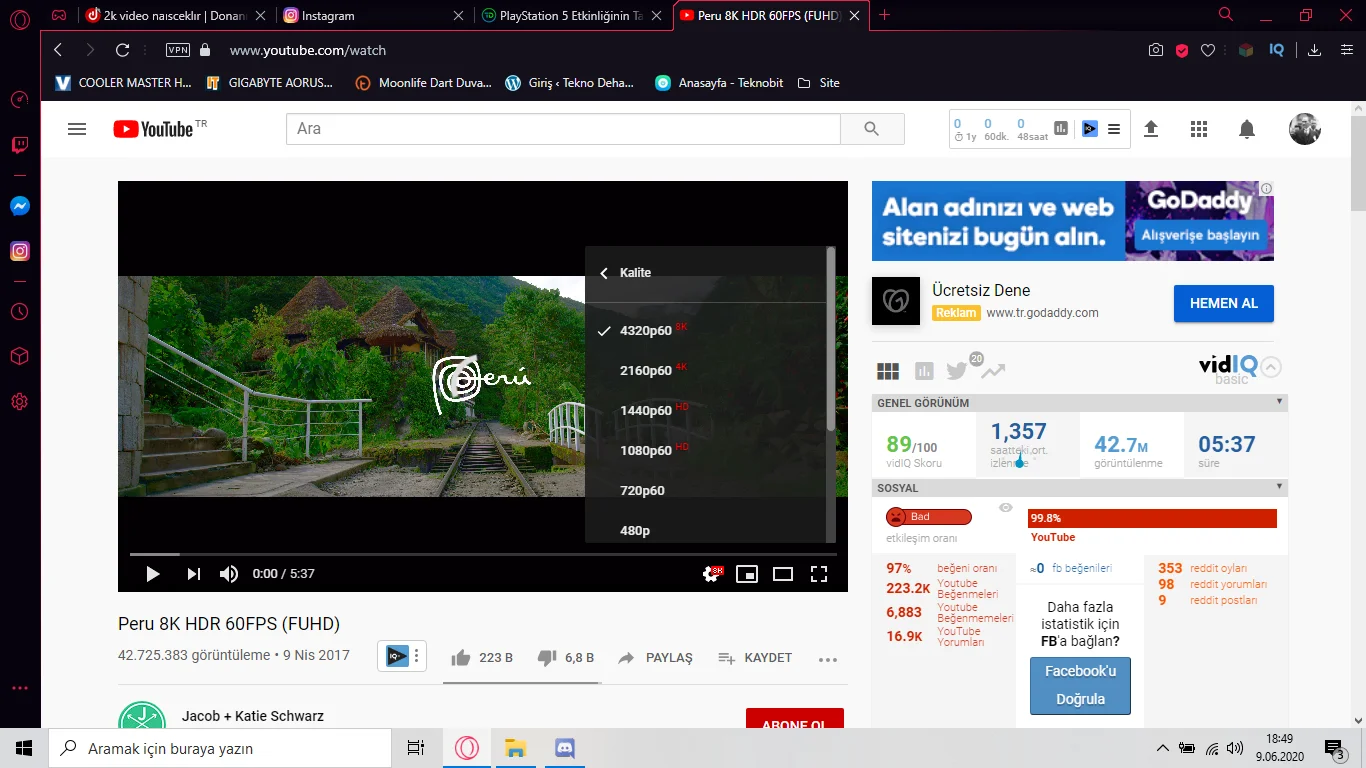Click the HEMEN AL ad button
1366x768 pixels.
pos(1223,303)
